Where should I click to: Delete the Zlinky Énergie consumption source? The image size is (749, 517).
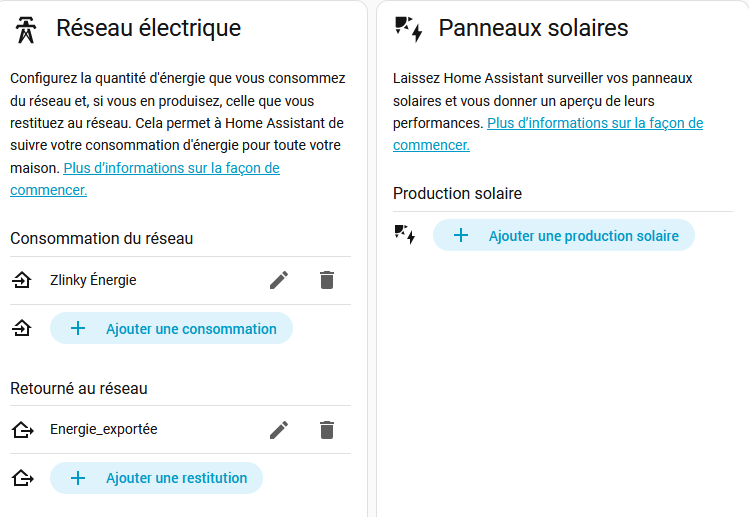point(326,281)
